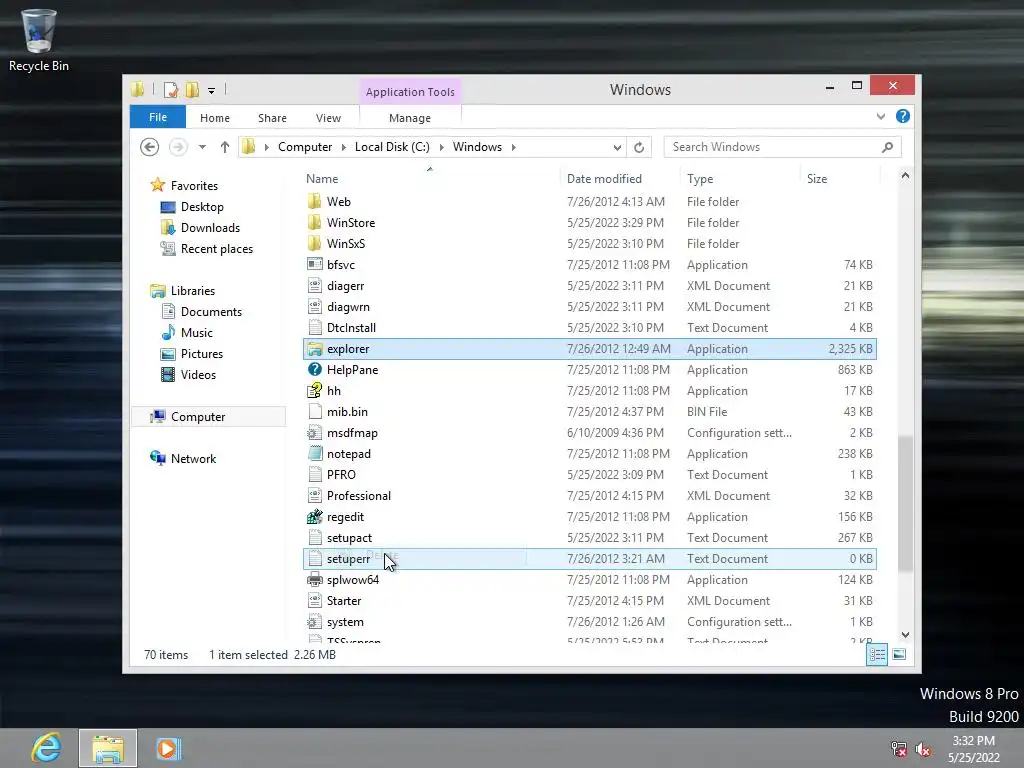Expand the arrow after Local Disk (C:) breadcrumb
This screenshot has width=1024, height=768.
441,147
